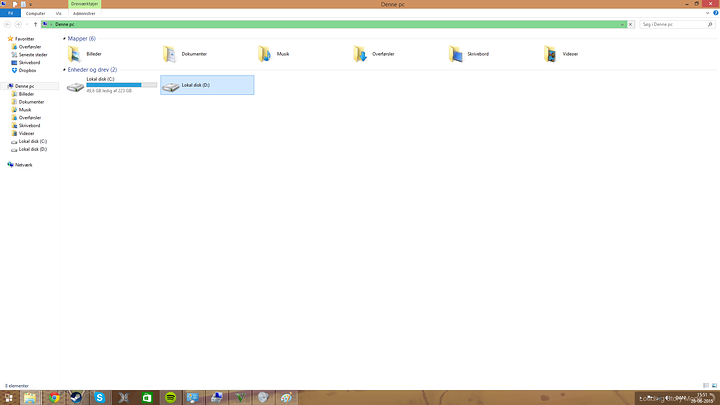Click the Help question mark icon

click(x=714, y=14)
